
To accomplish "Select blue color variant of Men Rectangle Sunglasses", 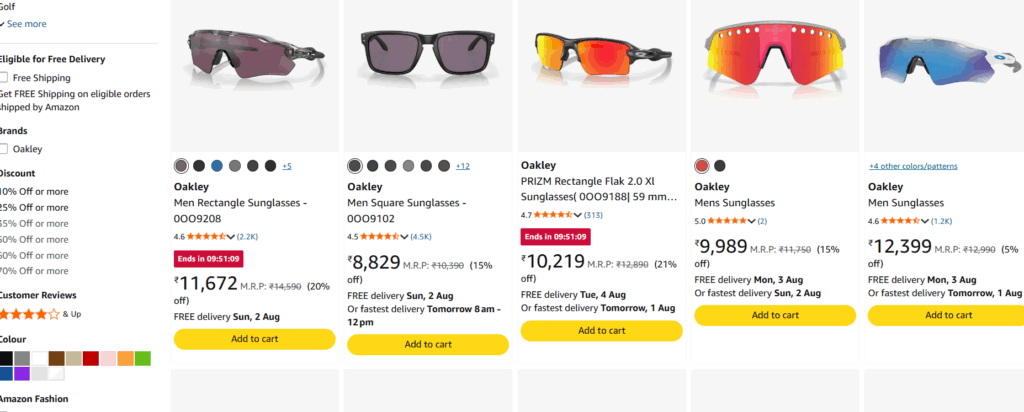I will click(x=217, y=166).
